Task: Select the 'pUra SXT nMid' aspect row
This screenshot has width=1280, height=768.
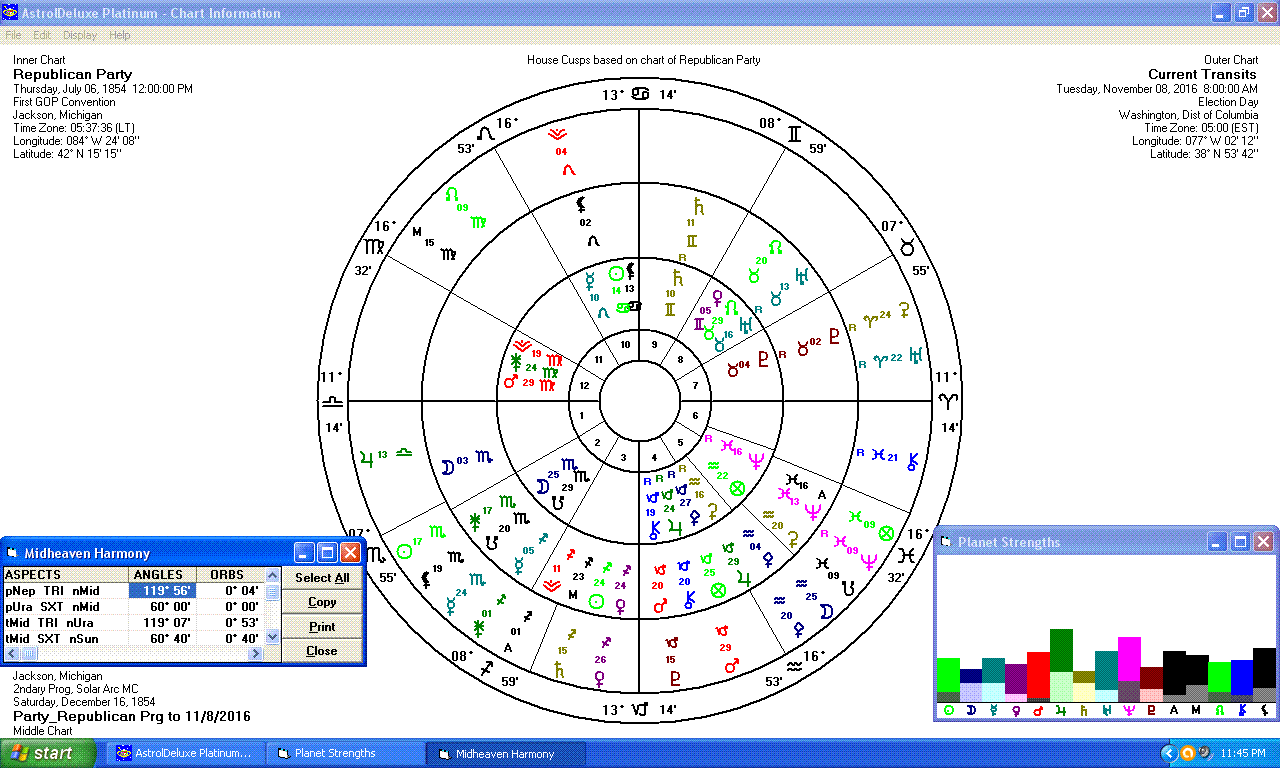Action: pos(134,607)
